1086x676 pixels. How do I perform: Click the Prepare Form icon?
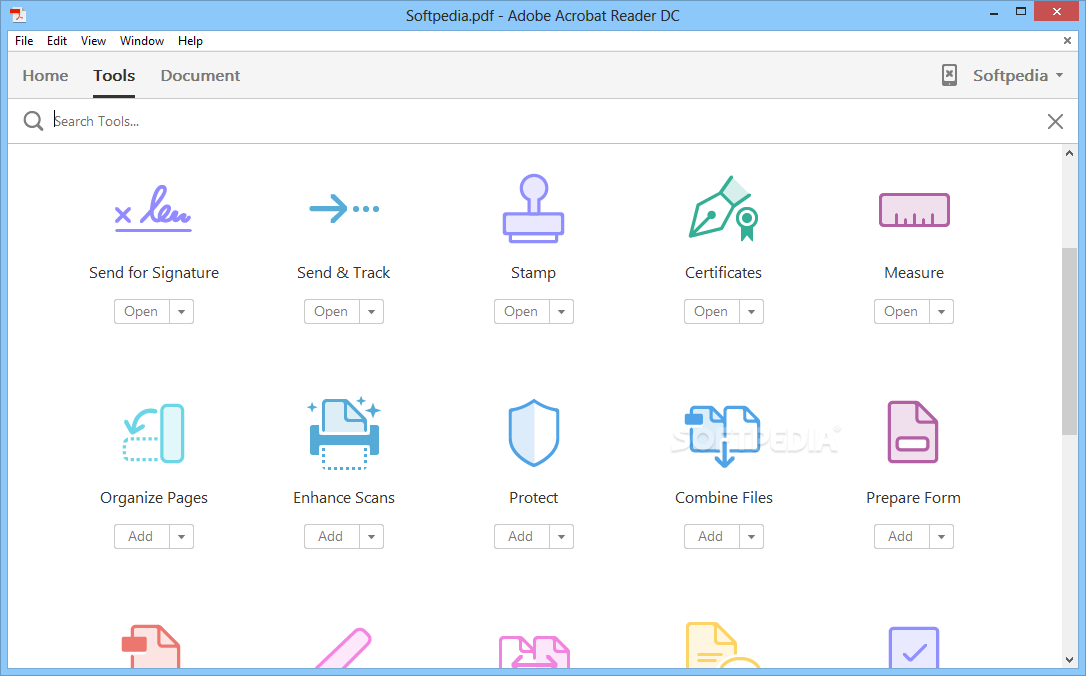click(913, 432)
